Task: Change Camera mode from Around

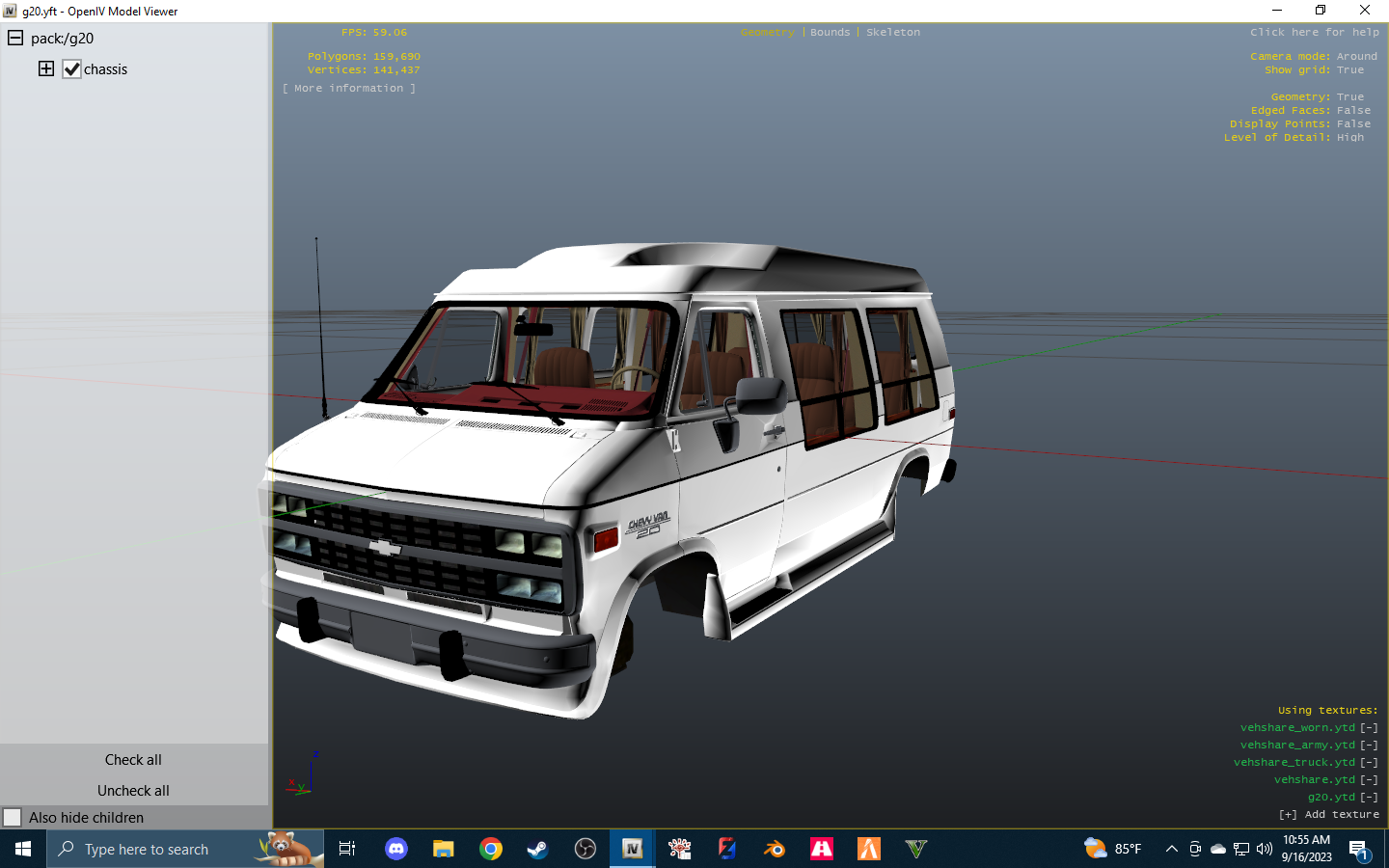Action: pyautogui.click(x=1356, y=55)
